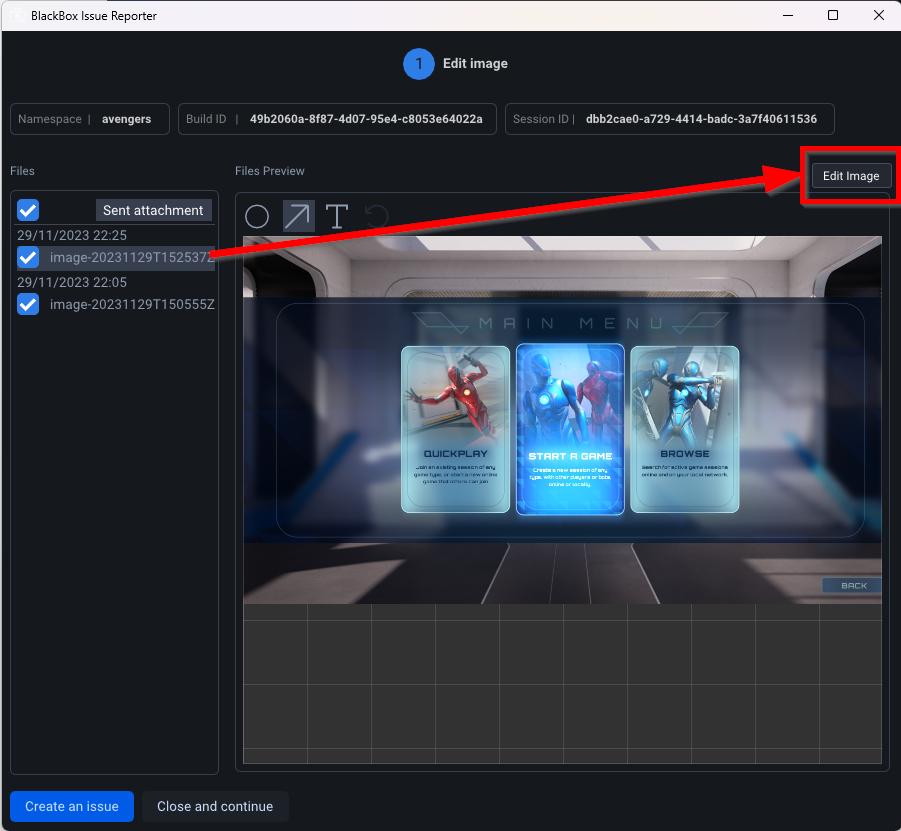Click the undo annotation icon
Screen dimensions: 901x831
point(377,217)
